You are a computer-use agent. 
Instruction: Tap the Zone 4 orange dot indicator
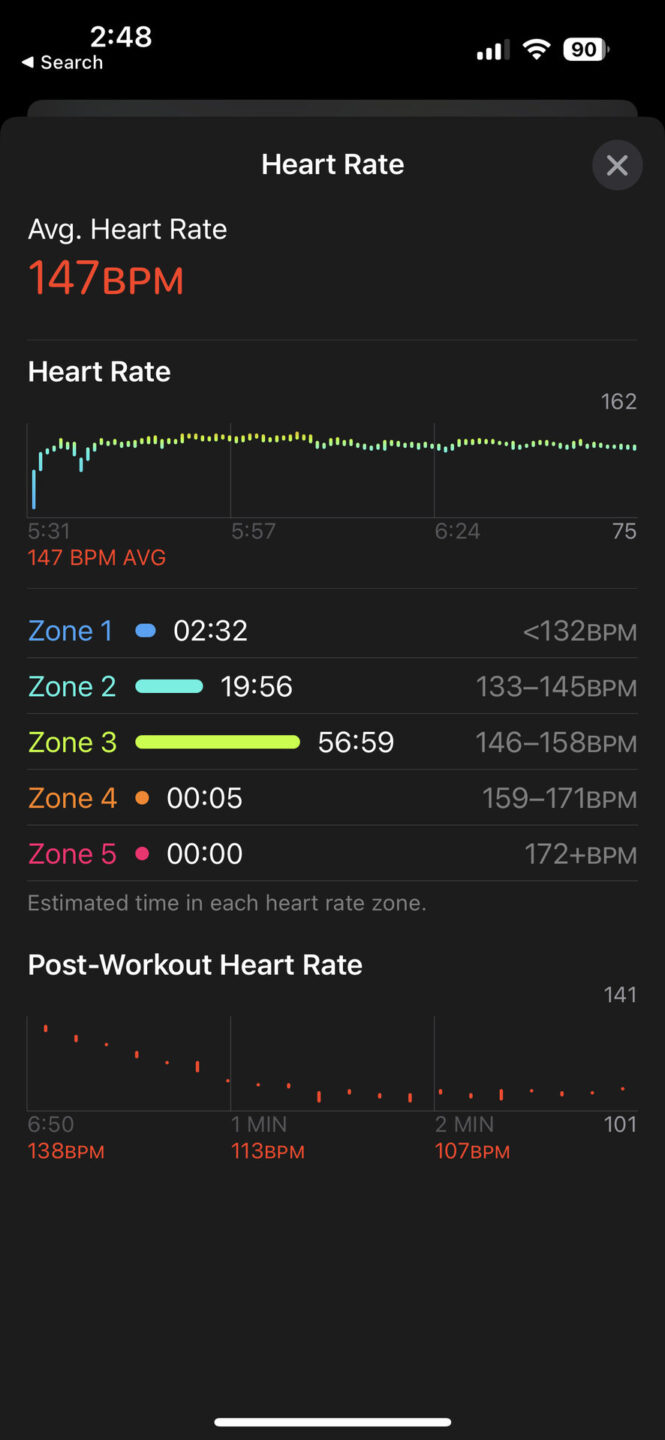point(140,798)
